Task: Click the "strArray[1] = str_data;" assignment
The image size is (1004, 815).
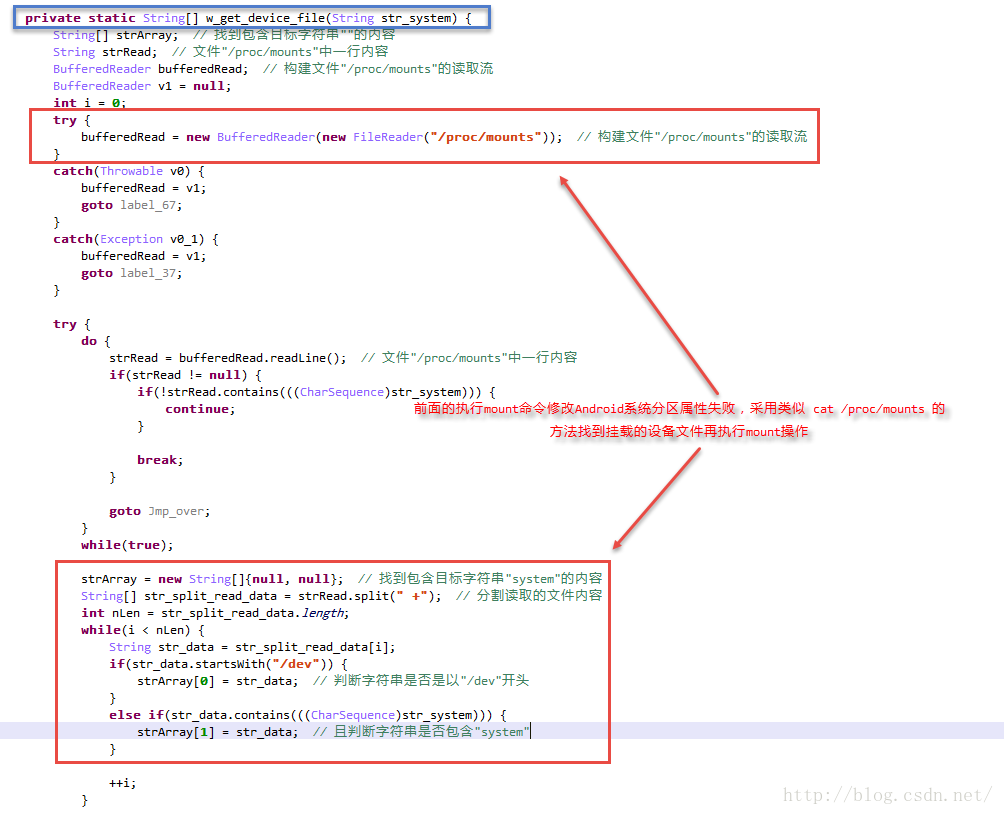Action: pos(218,732)
